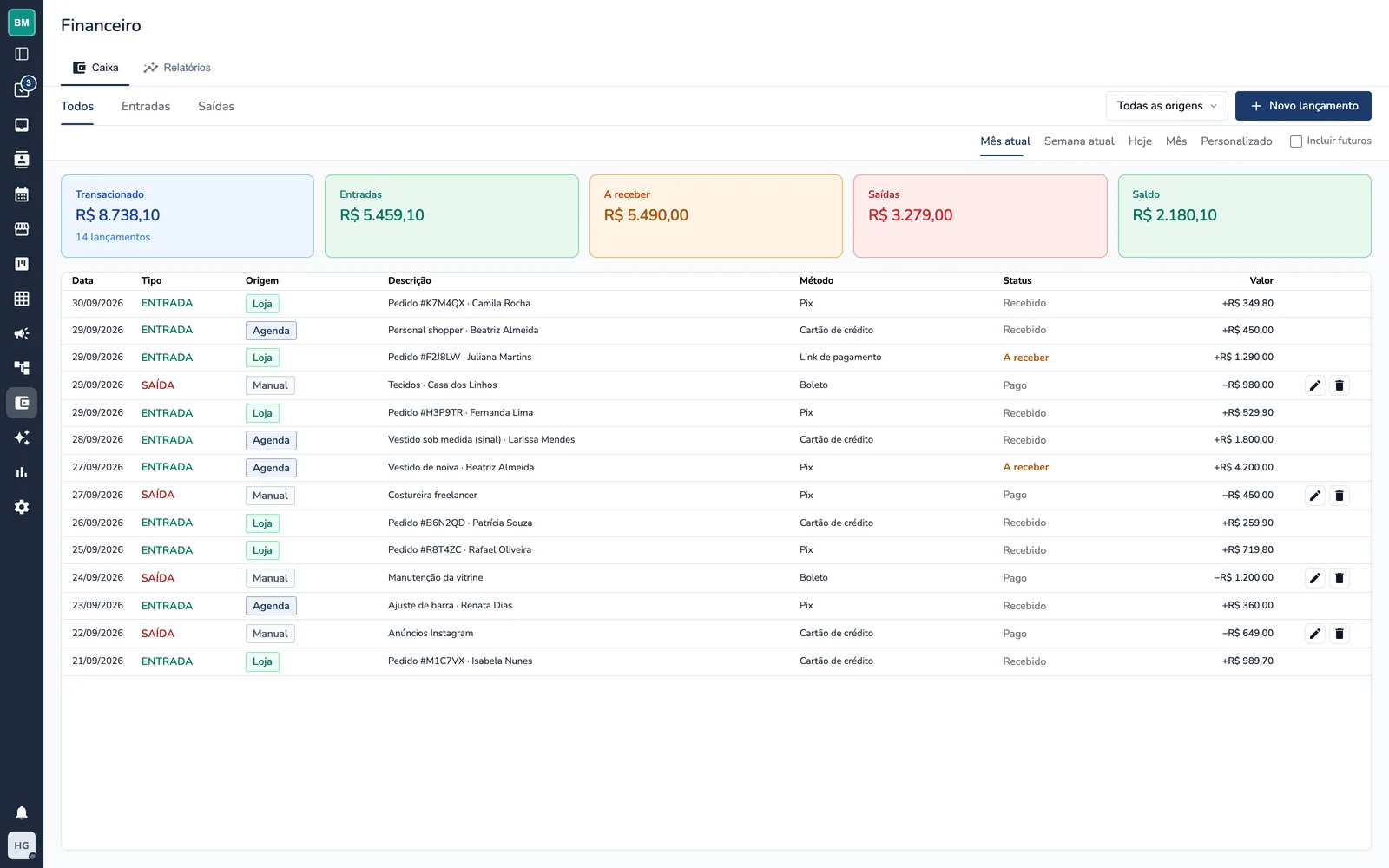This screenshot has height=868, width=1389.
Task: Edit the Costureira freelancer entry
Action: click(x=1315, y=496)
